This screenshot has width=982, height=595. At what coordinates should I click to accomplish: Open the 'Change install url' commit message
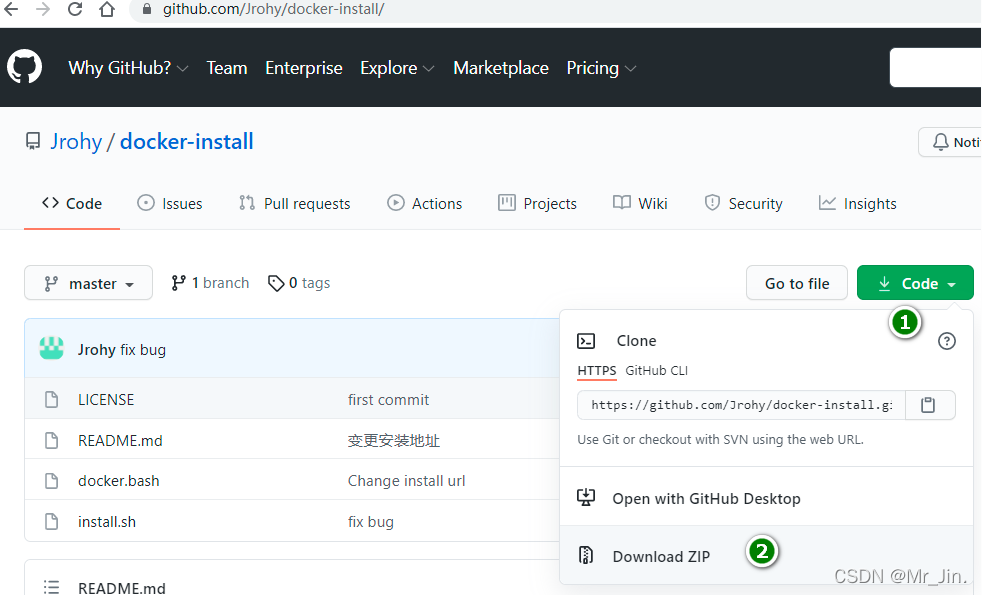(x=406, y=481)
